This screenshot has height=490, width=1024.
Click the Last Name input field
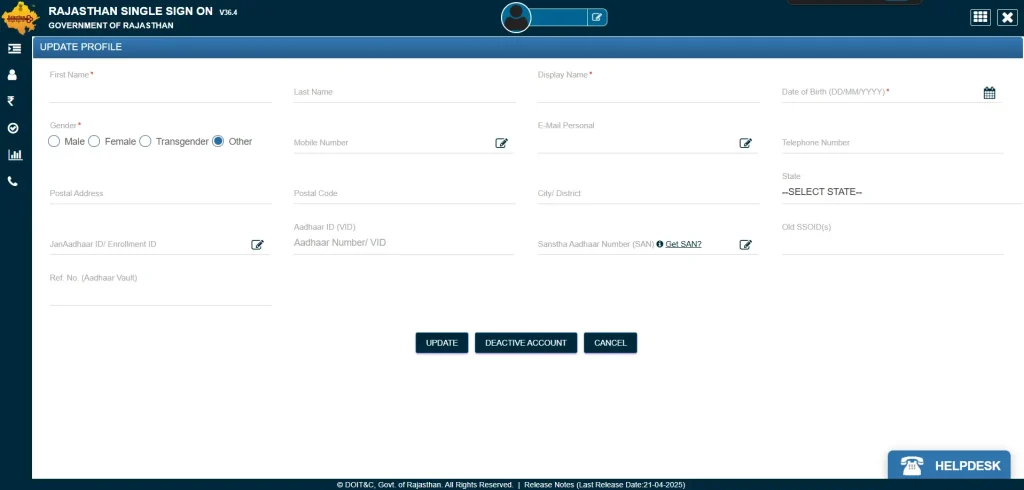[x=404, y=93]
